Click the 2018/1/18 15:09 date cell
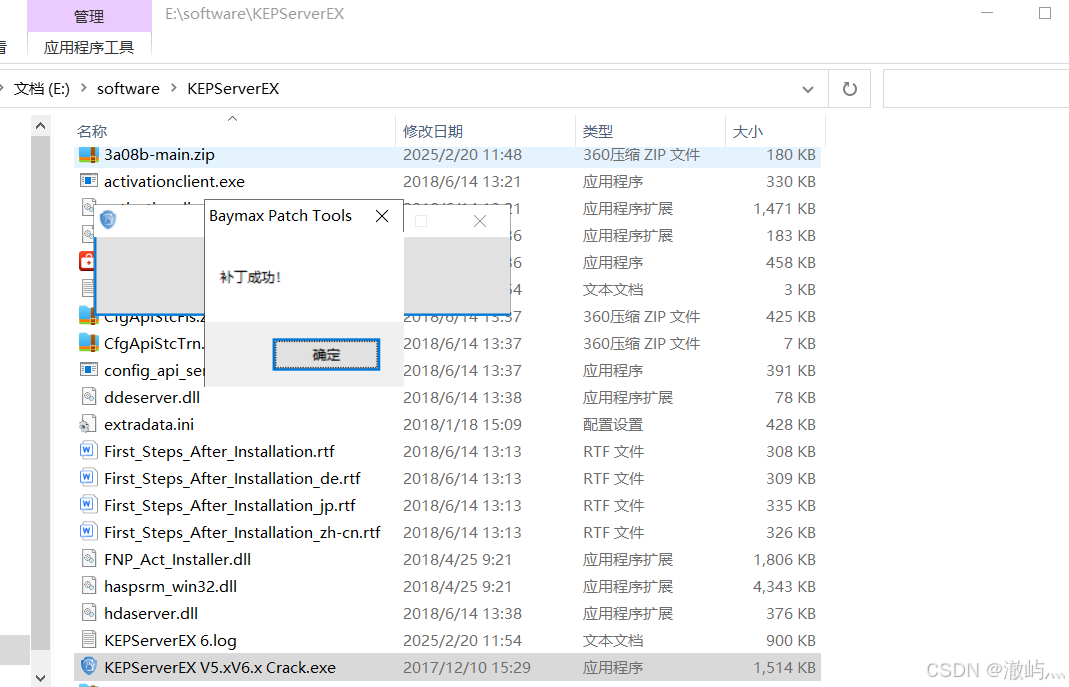Viewport: 1069px width, 687px height. 462,425
